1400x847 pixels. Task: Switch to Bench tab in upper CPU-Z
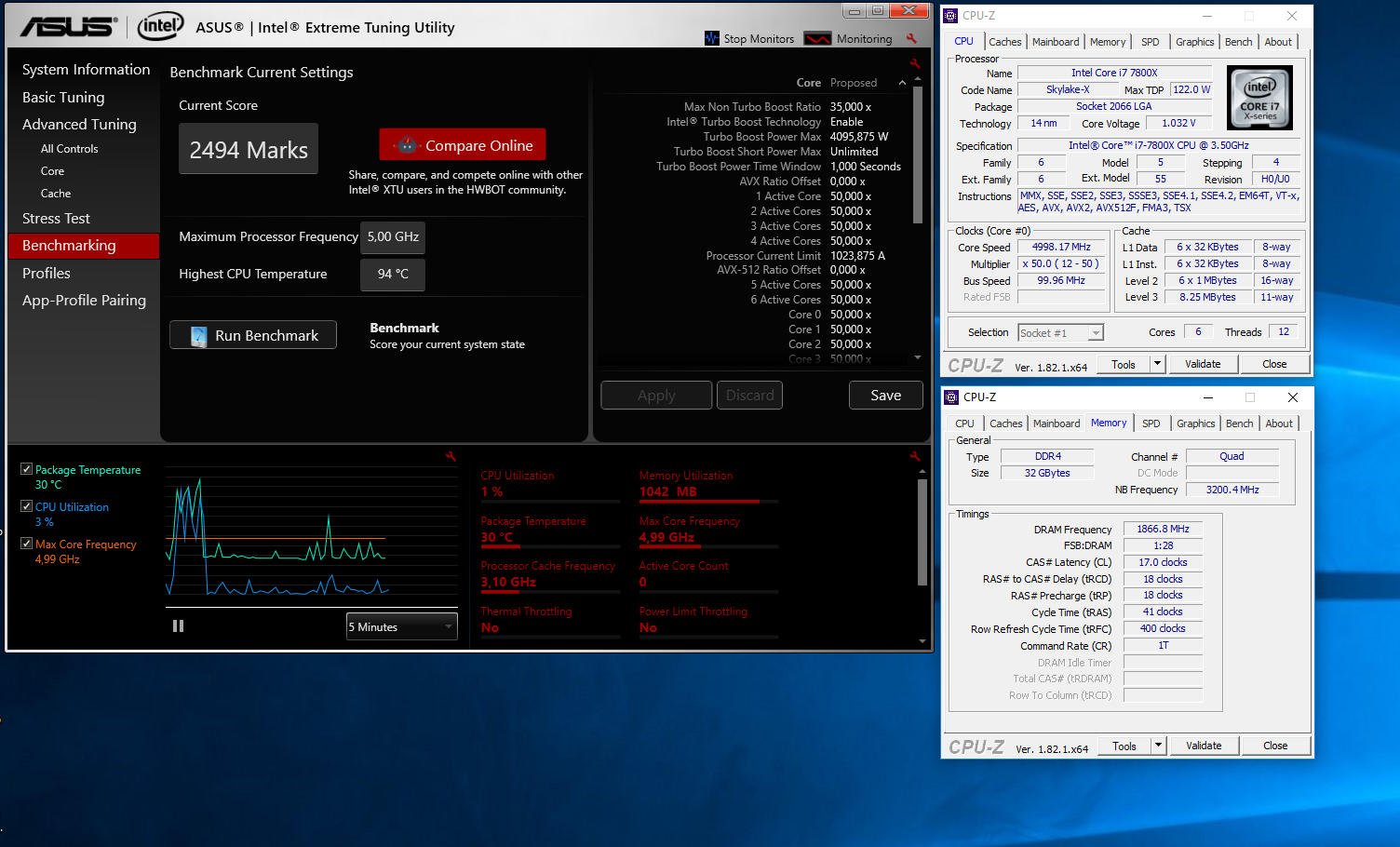(x=1238, y=42)
